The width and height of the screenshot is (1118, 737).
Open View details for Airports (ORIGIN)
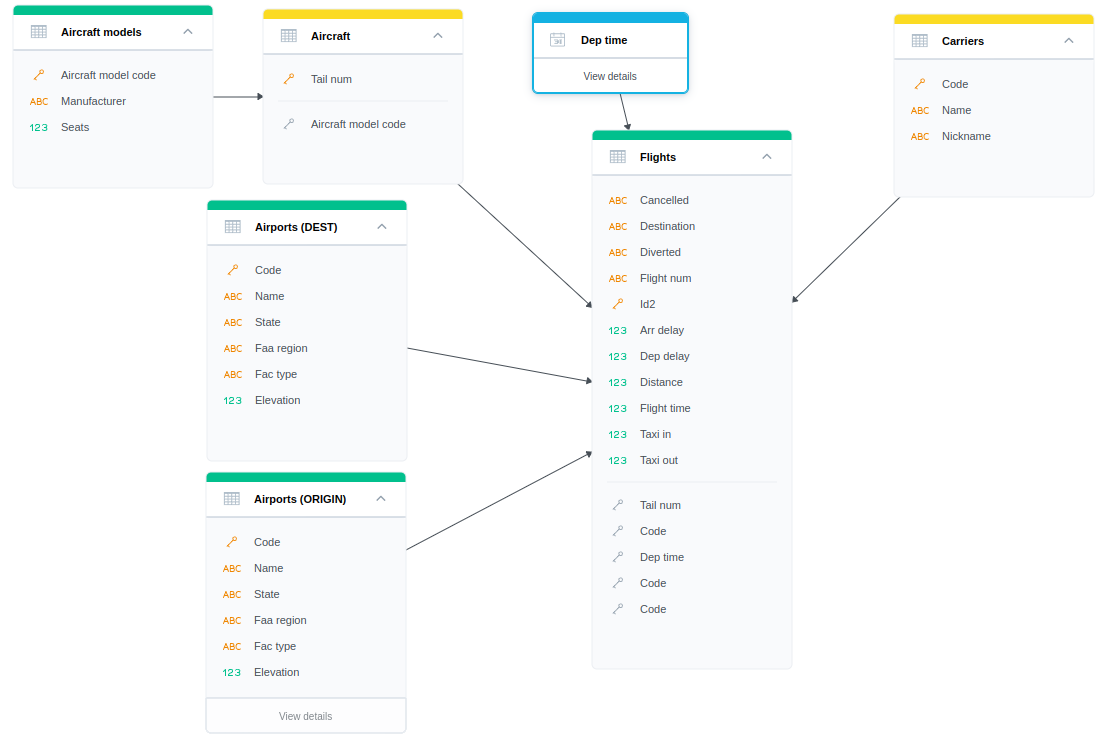coord(305,715)
